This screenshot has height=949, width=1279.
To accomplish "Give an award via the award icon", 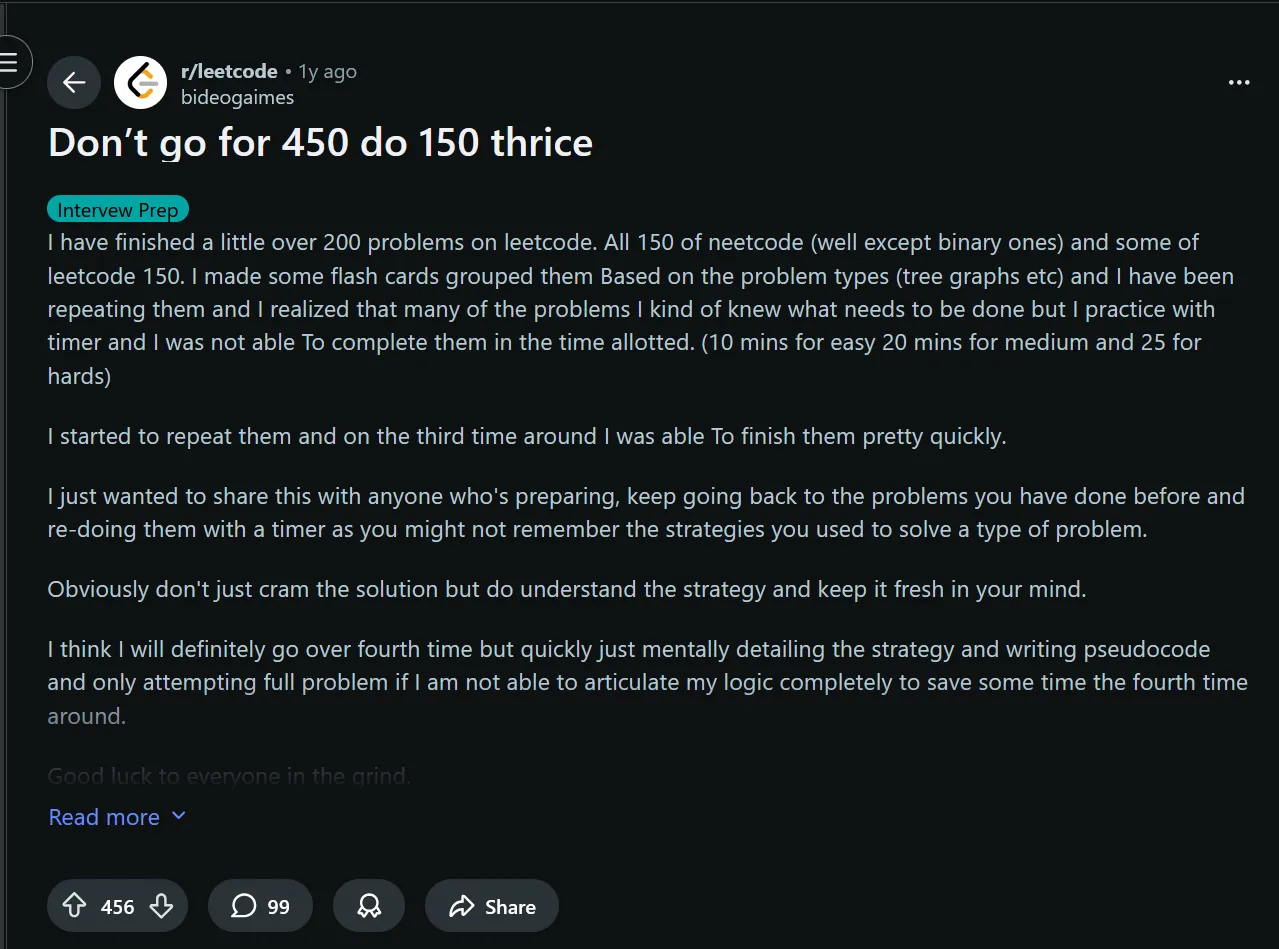I will [369, 906].
